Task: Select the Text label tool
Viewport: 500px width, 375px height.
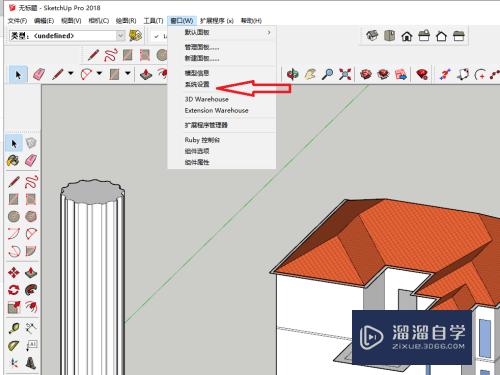Action: tap(31, 346)
